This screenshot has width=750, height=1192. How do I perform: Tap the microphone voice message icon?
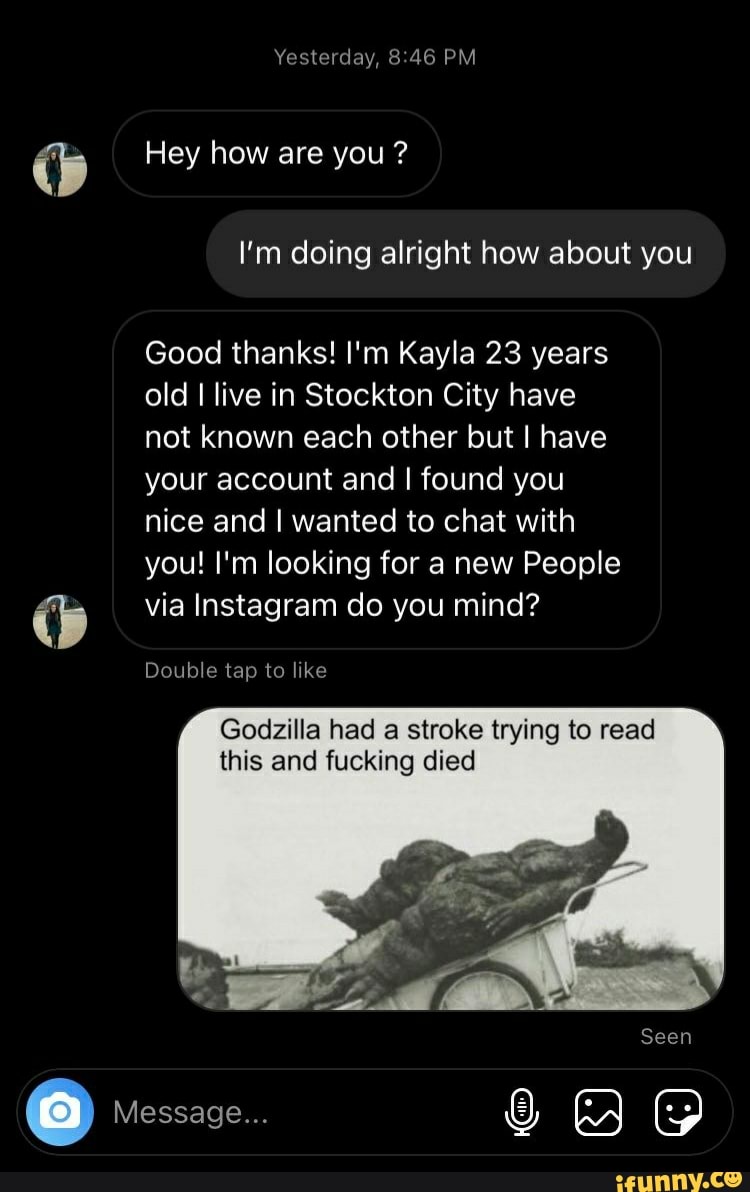(x=521, y=1112)
